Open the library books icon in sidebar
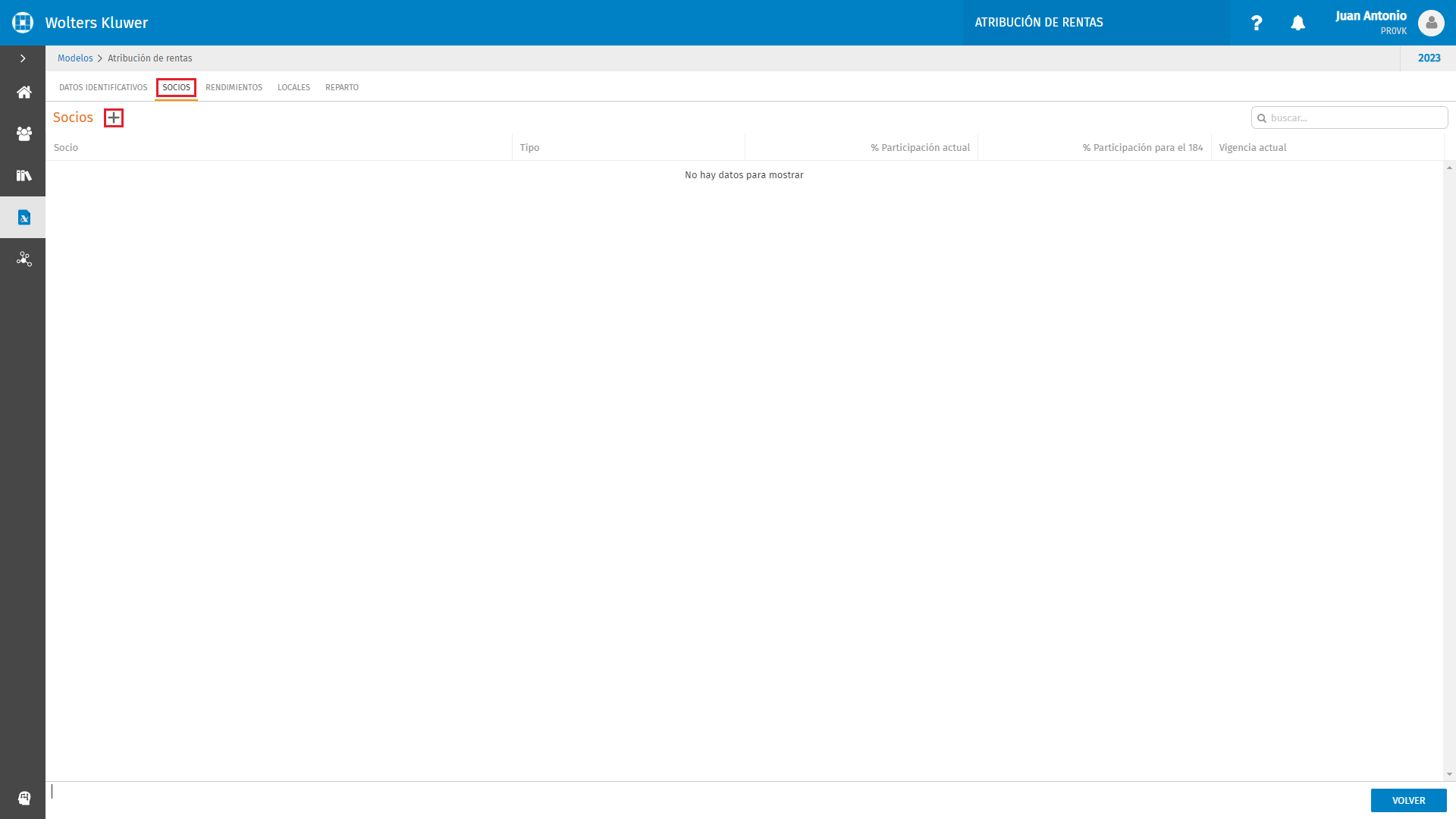Screen dimensions: 1456x819 coord(24,176)
